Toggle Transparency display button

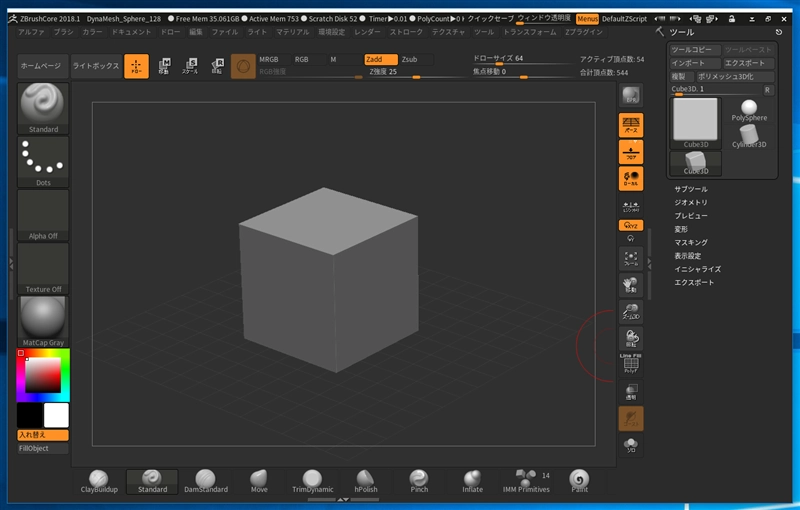point(631,392)
